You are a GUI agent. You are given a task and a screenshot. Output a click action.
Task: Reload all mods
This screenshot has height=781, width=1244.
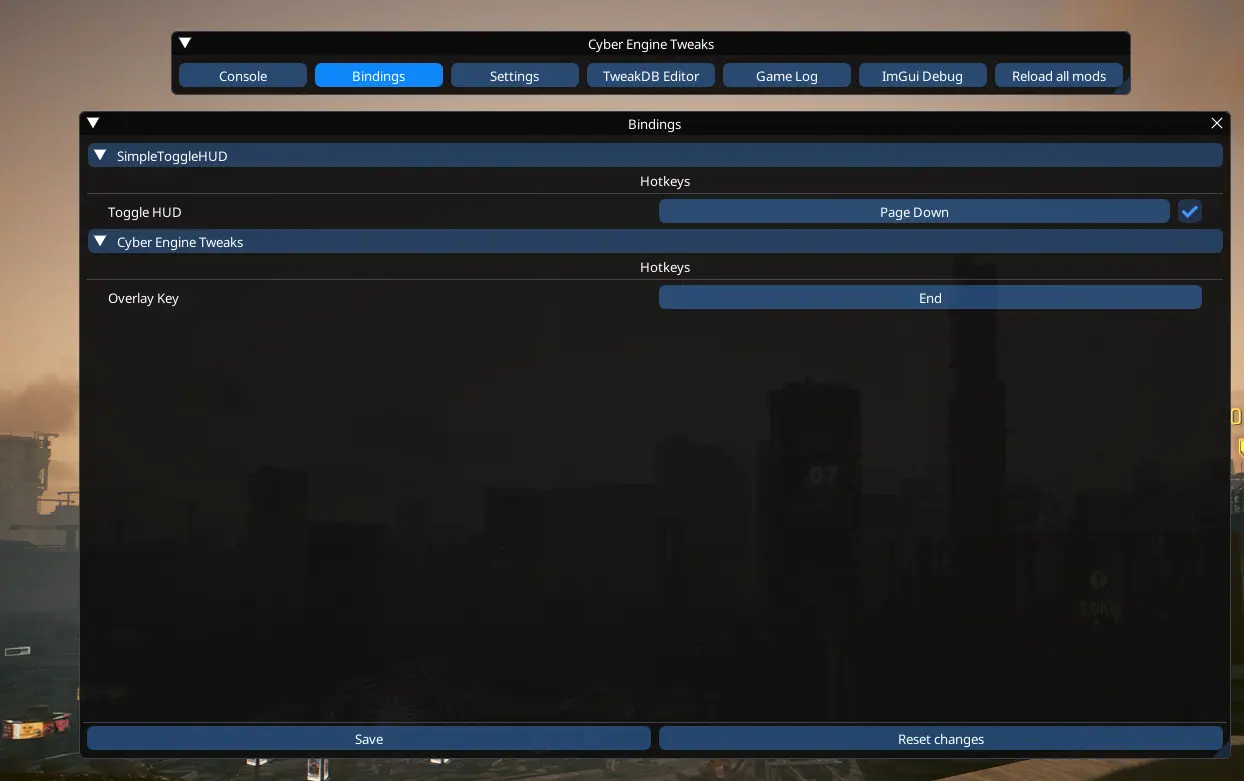click(x=1059, y=76)
